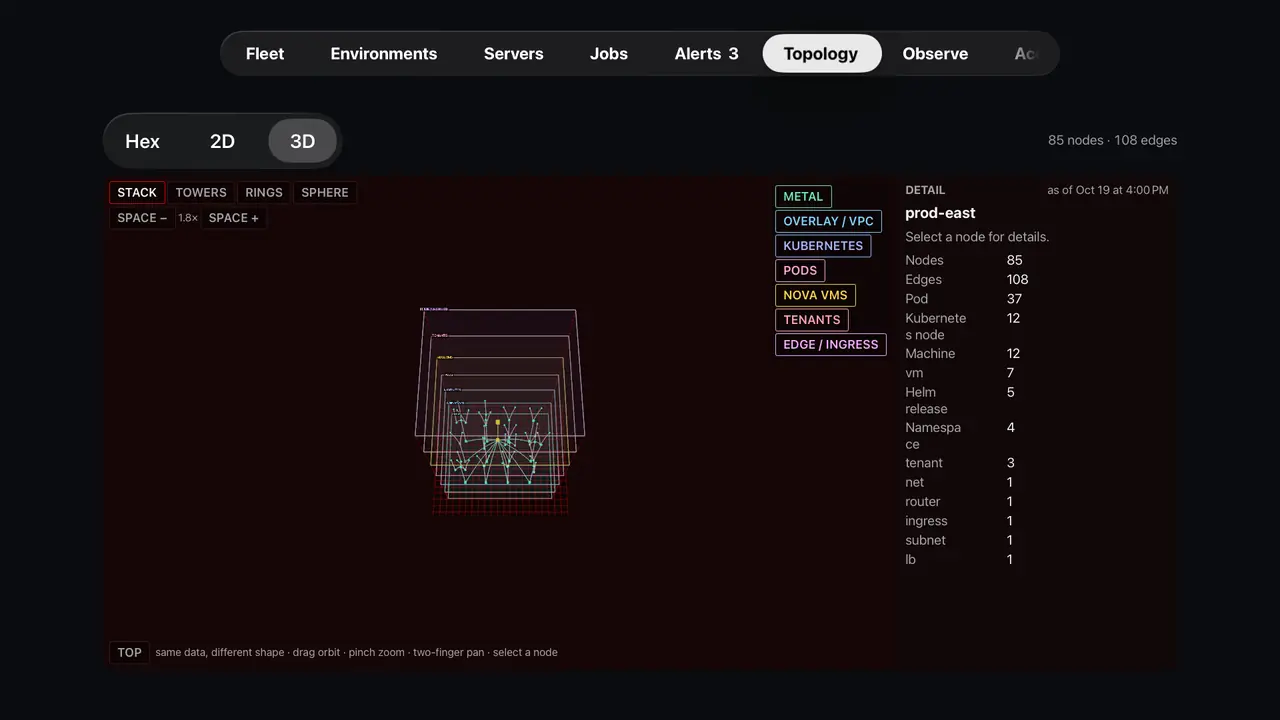Toggle the EDGE / INGRESS layer
Image resolution: width=1280 pixels, height=720 pixels.
[x=831, y=344]
